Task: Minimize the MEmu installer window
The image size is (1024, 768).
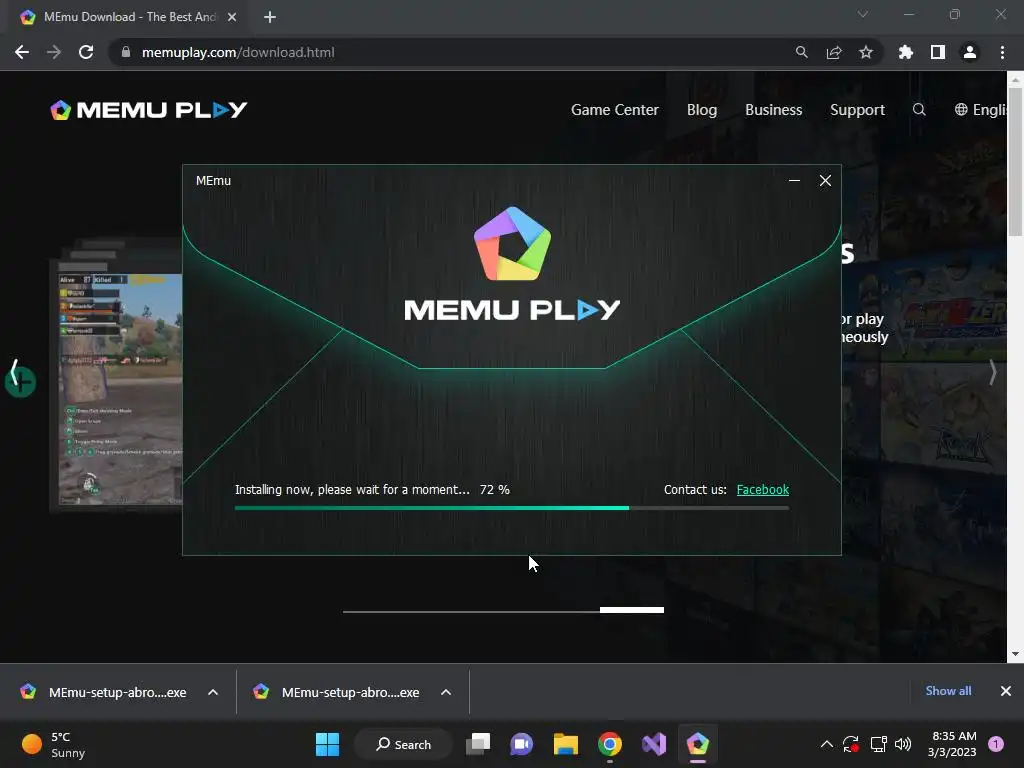Action: [794, 180]
